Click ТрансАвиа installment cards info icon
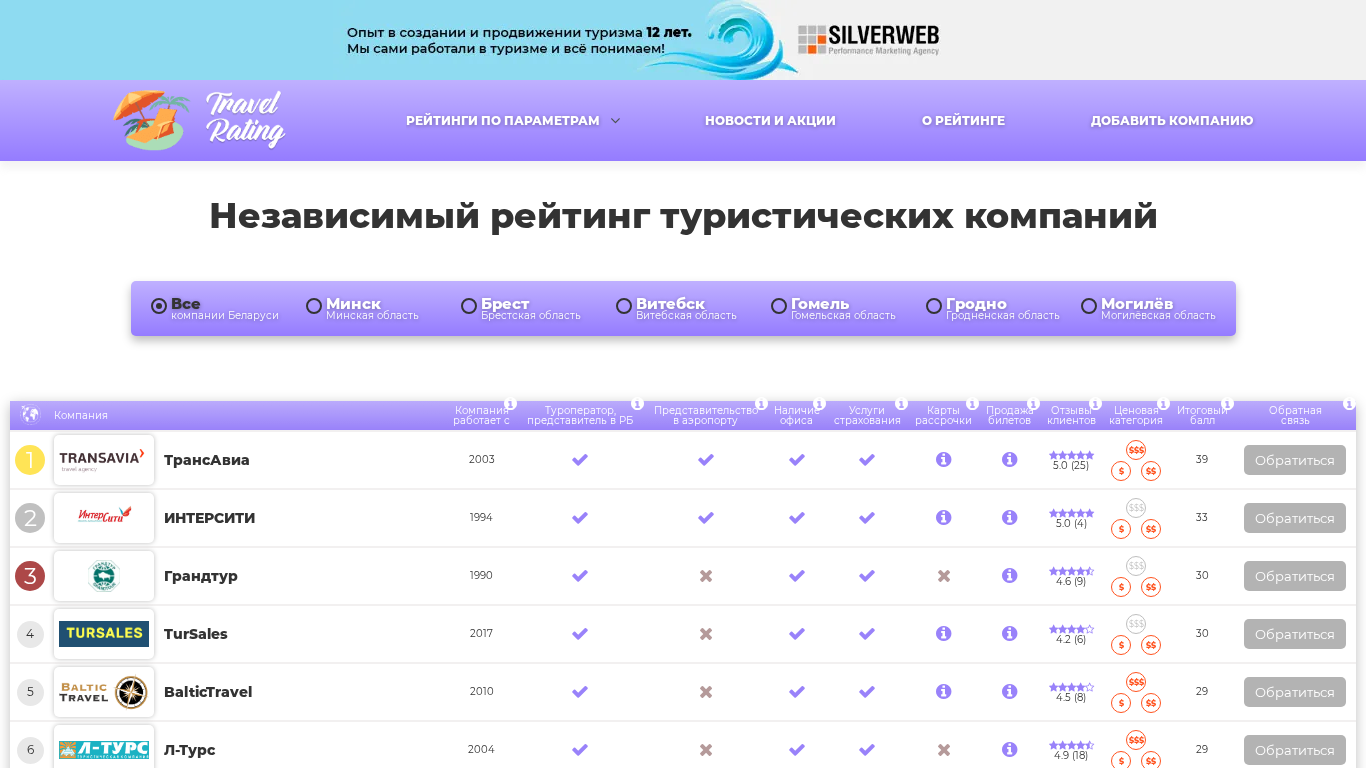The image size is (1366, 768). (x=943, y=460)
